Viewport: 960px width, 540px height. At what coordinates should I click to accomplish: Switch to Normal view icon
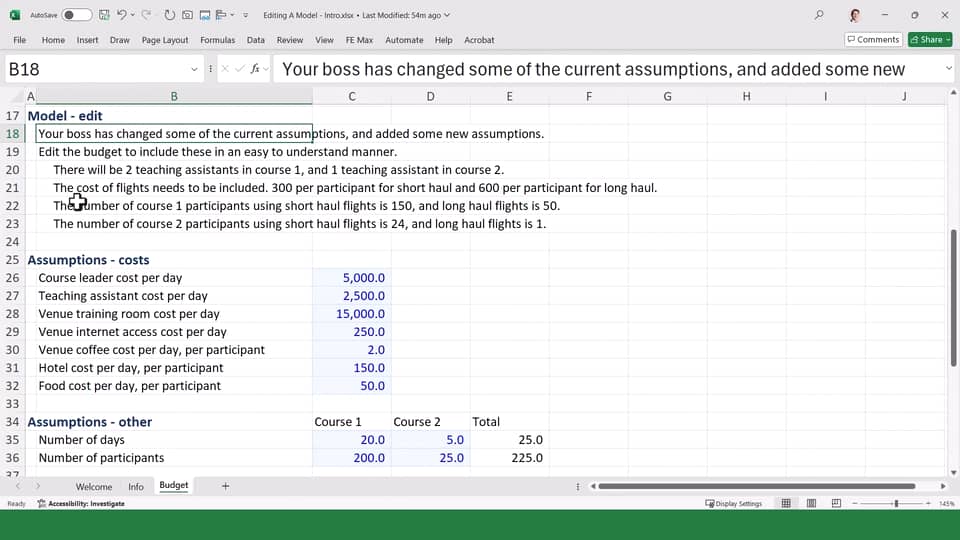tap(786, 503)
